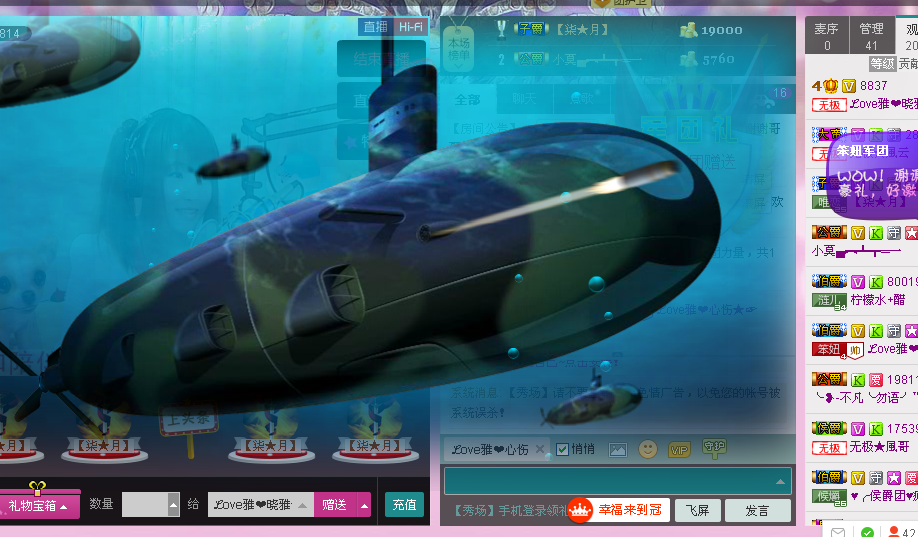Click the gold coins icon next to 19000
Screen dimensions: 918x537
coord(688,30)
